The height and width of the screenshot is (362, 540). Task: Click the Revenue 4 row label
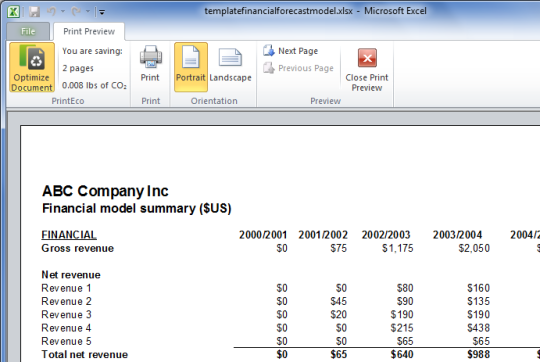[x=66, y=328]
